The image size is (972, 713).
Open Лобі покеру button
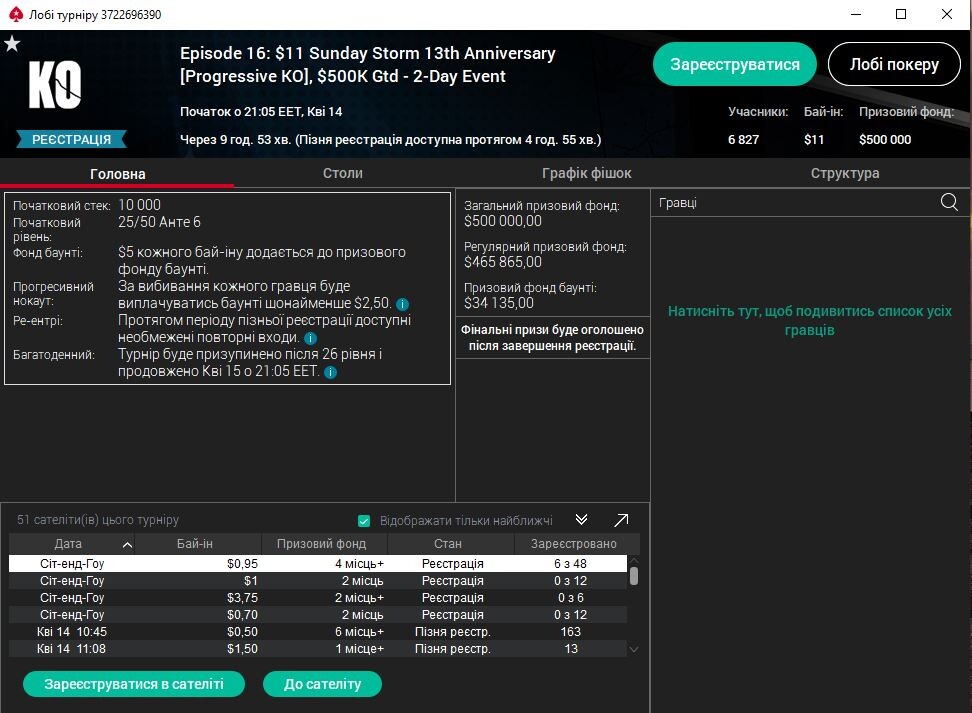pos(894,64)
